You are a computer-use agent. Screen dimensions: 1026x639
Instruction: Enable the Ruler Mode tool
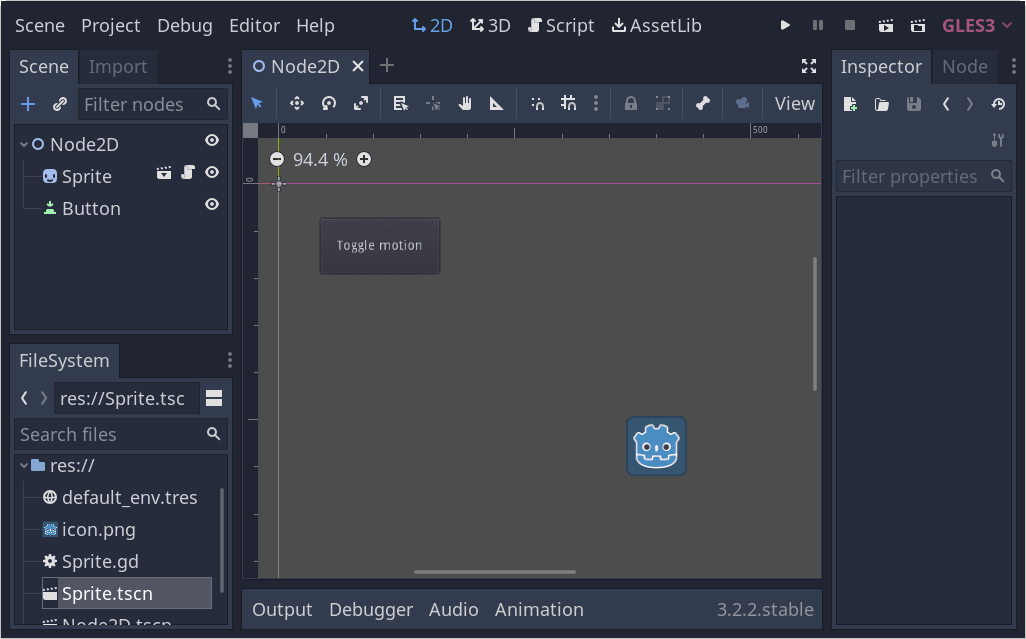496,103
